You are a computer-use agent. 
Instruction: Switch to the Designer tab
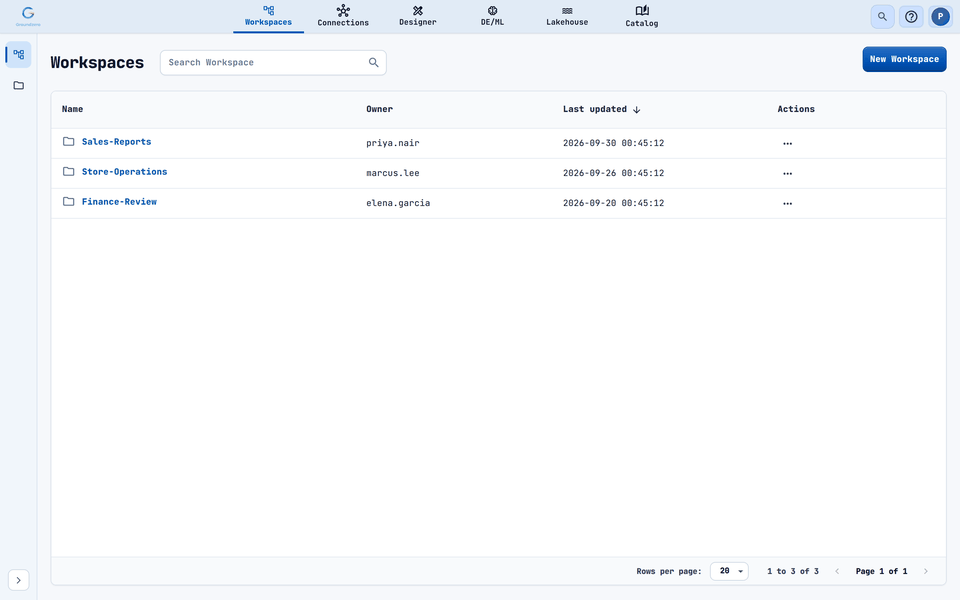click(x=418, y=17)
